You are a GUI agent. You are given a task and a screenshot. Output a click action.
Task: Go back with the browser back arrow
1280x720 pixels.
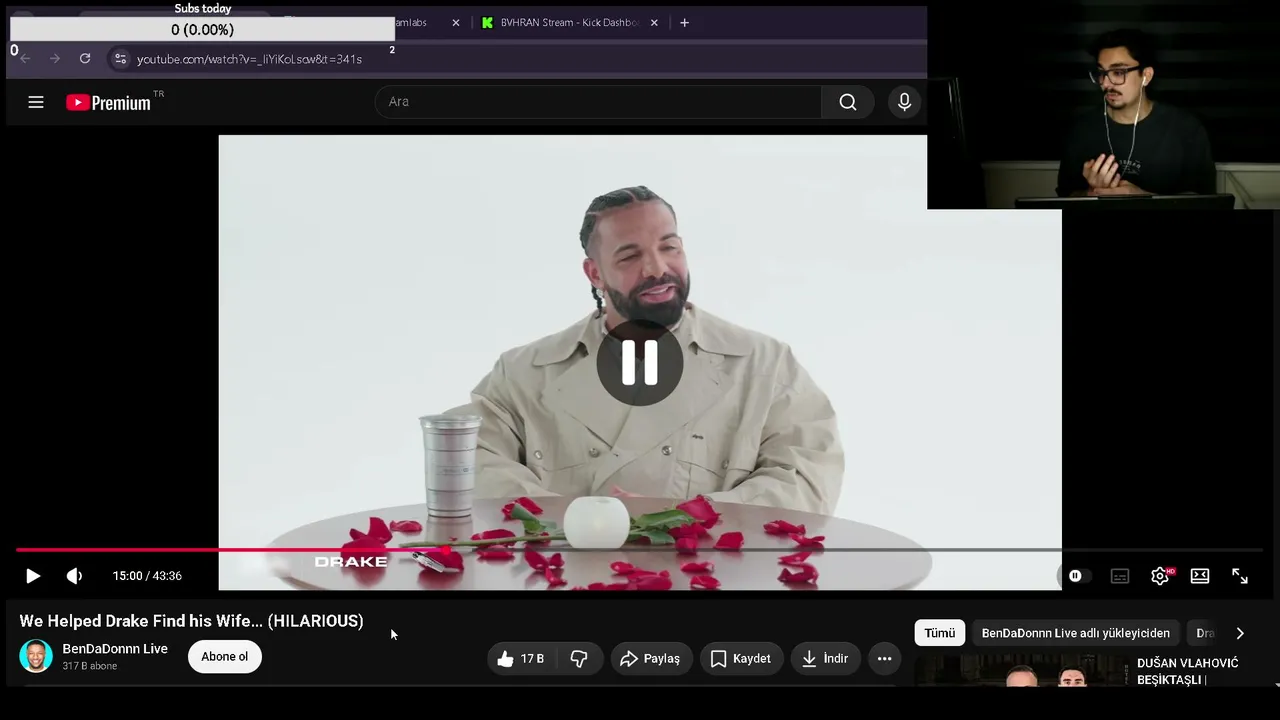point(25,59)
